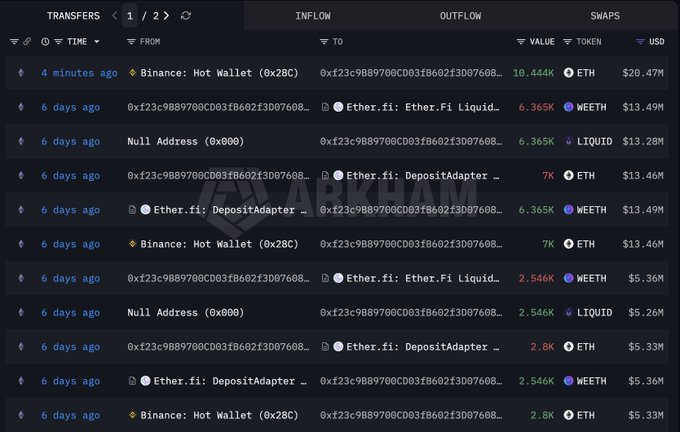Click LIQUID token in the $13.28M row
This screenshot has width=680, height=432.
pyautogui.click(x=595, y=141)
